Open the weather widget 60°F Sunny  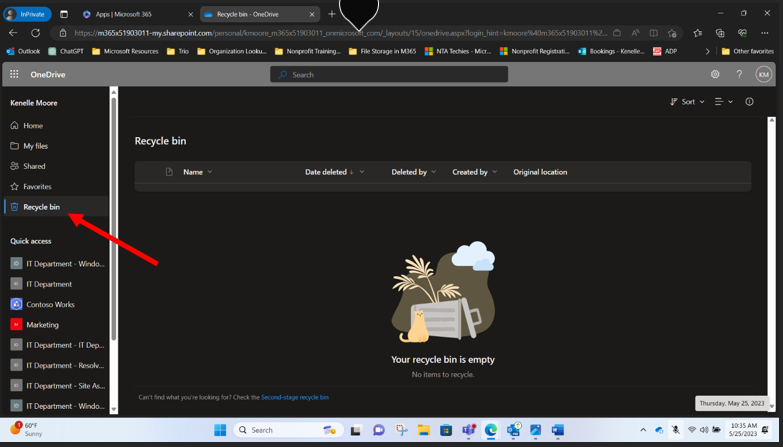pyautogui.click(x=26, y=430)
